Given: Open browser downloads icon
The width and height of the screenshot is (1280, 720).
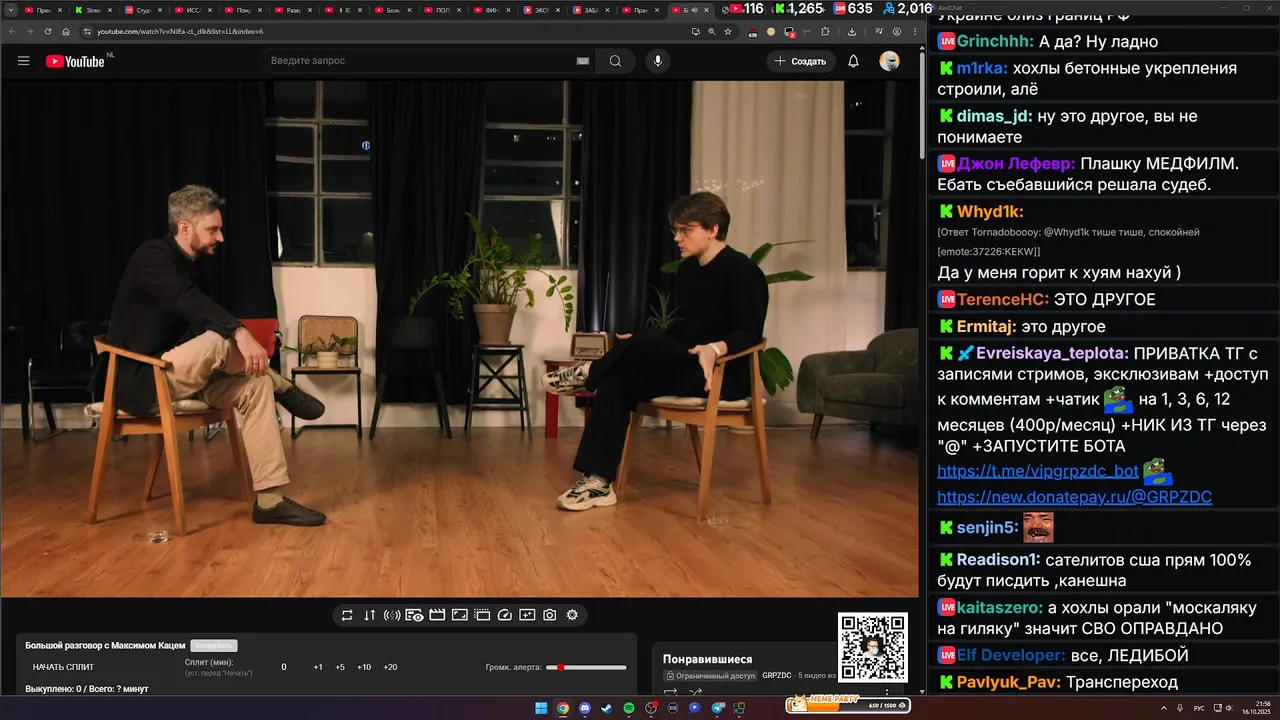Looking at the screenshot, I should pos(853,31).
